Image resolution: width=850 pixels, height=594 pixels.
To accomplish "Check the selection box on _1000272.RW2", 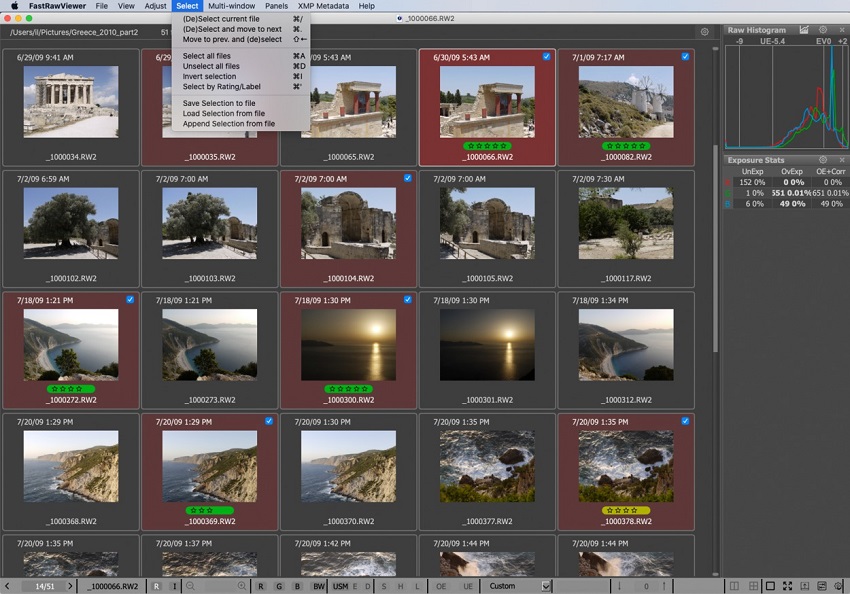I will tap(128, 299).
